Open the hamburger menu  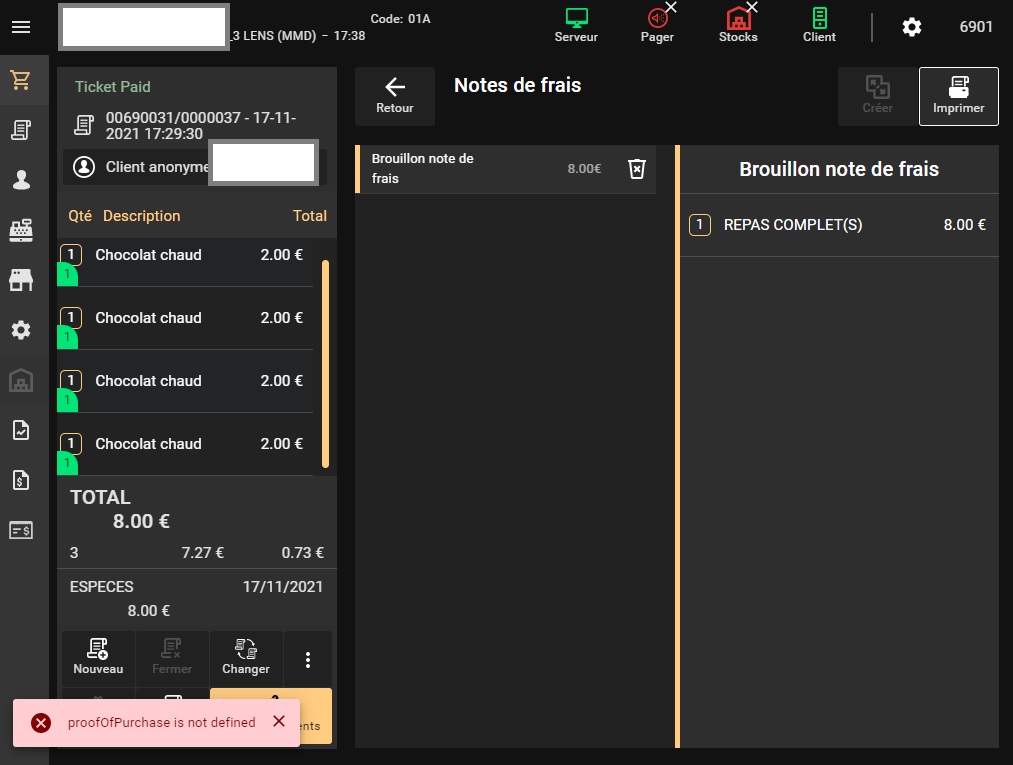point(21,27)
